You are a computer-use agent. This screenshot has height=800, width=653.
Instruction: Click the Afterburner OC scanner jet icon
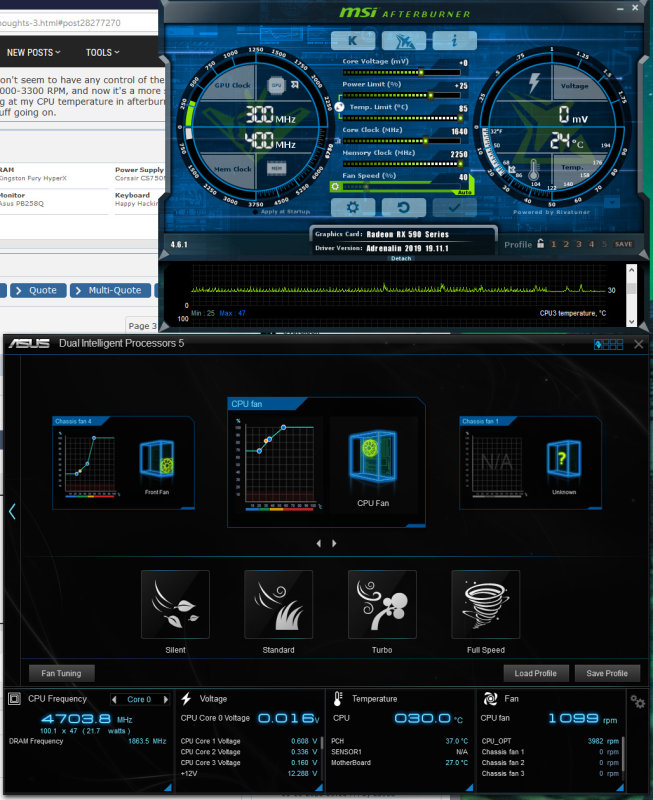pyautogui.click(x=404, y=40)
